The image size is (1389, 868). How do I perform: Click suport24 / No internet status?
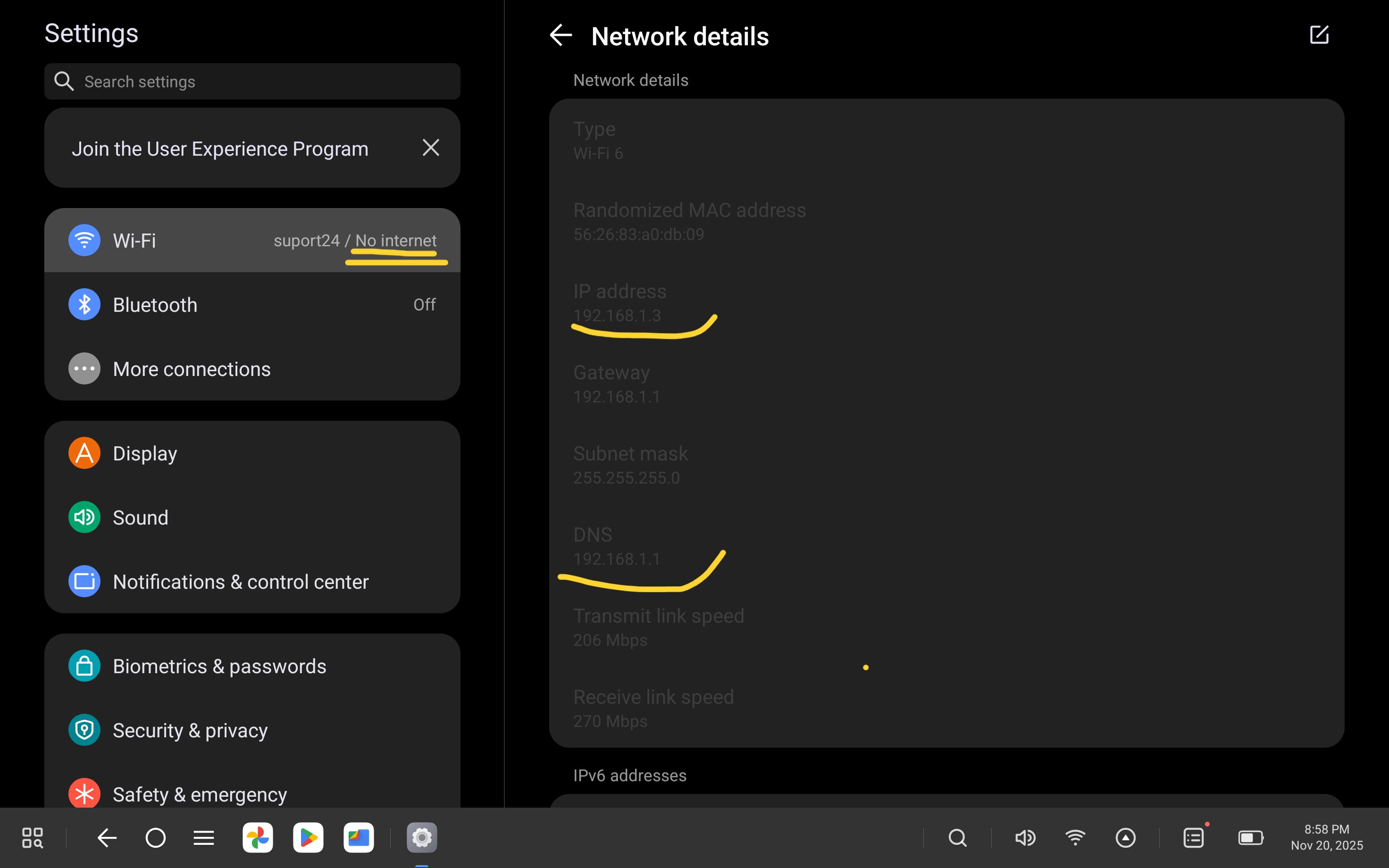[355, 240]
